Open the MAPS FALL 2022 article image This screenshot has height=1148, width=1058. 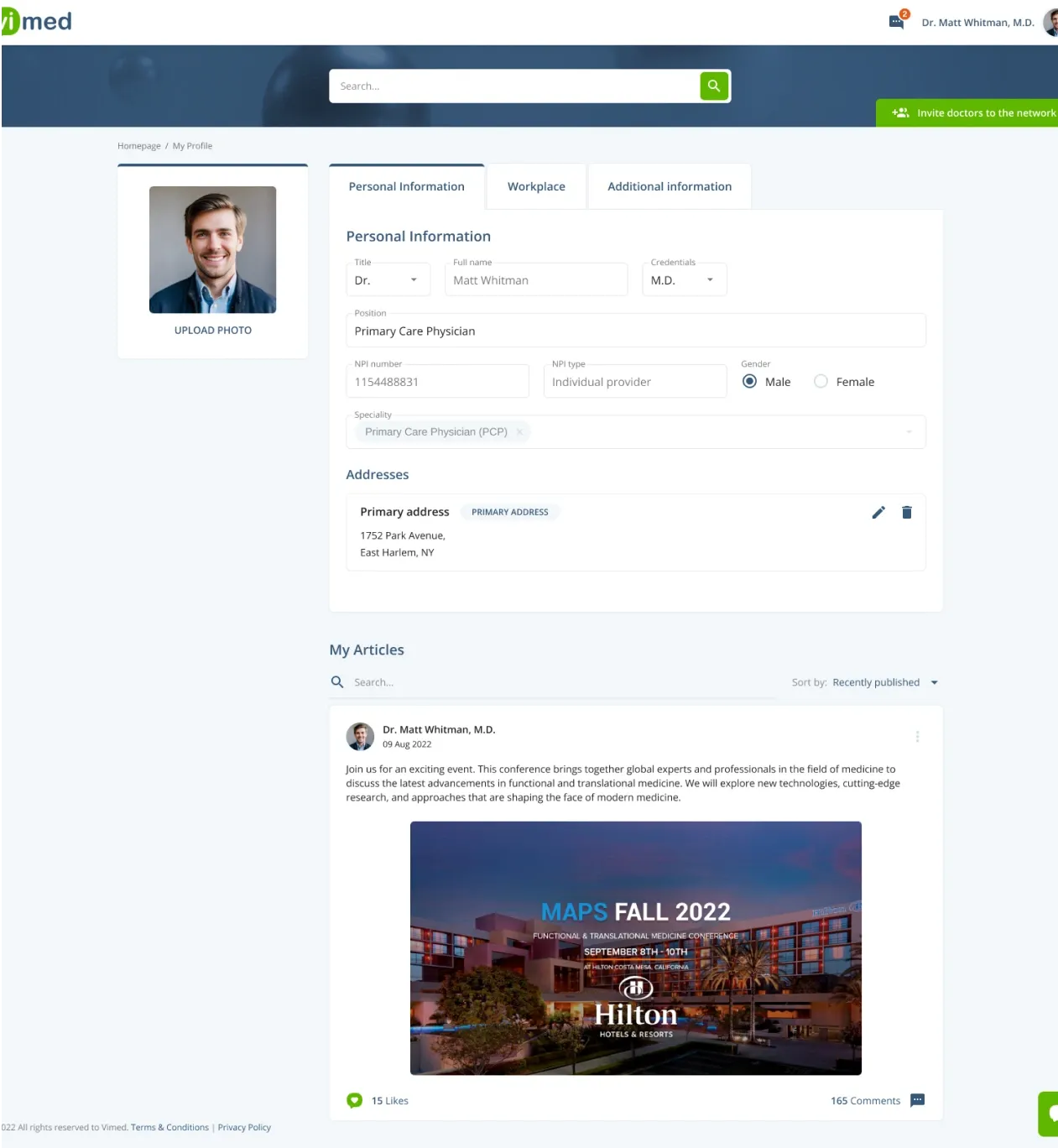636,947
